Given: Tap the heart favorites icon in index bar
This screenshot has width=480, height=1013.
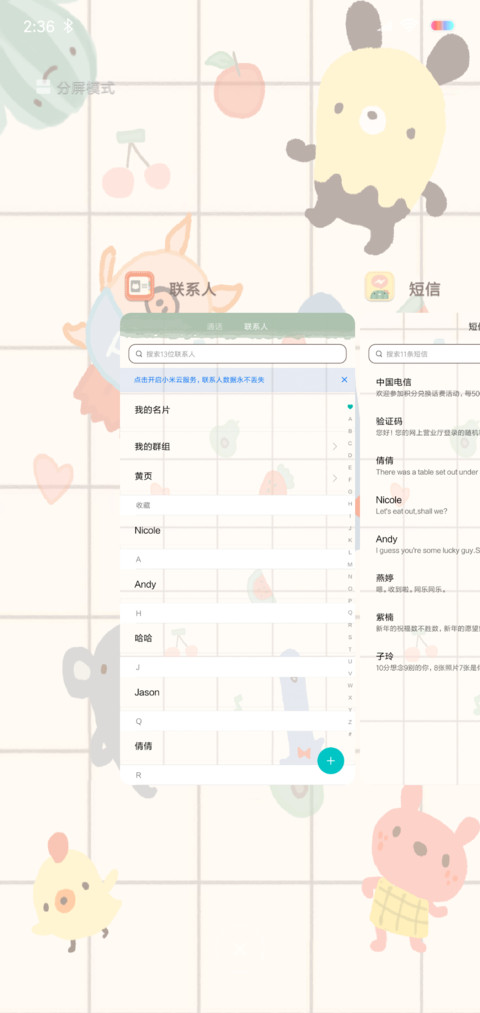Looking at the screenshot, I should [x=350, y=407].
